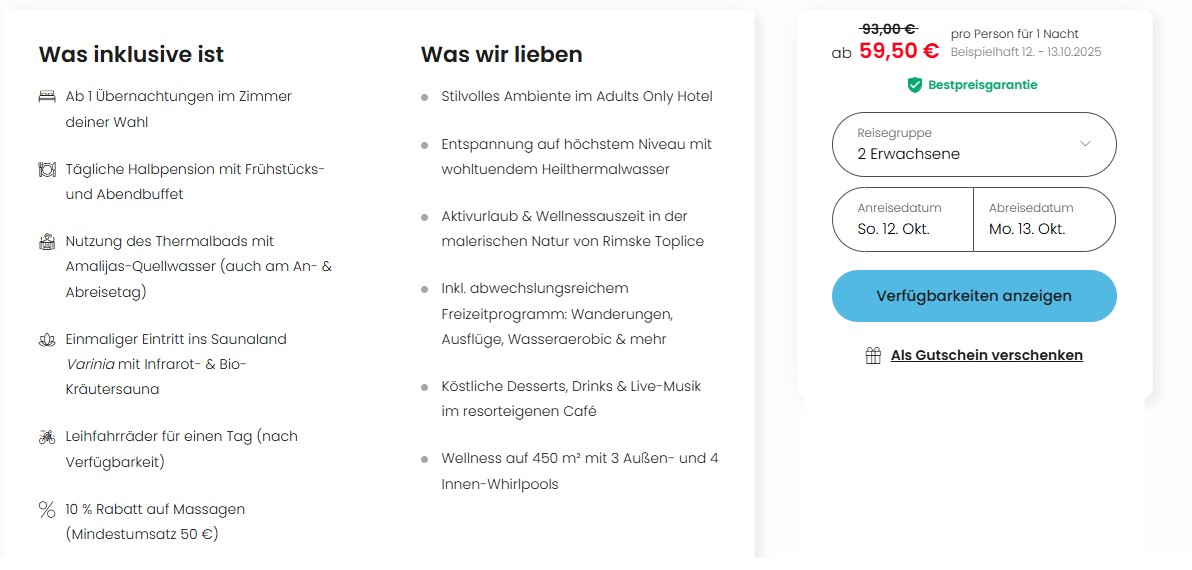Click the Bestpreisgarantie label text
The height and width of the screenshot is (570, 1192).
pos(982,85)
